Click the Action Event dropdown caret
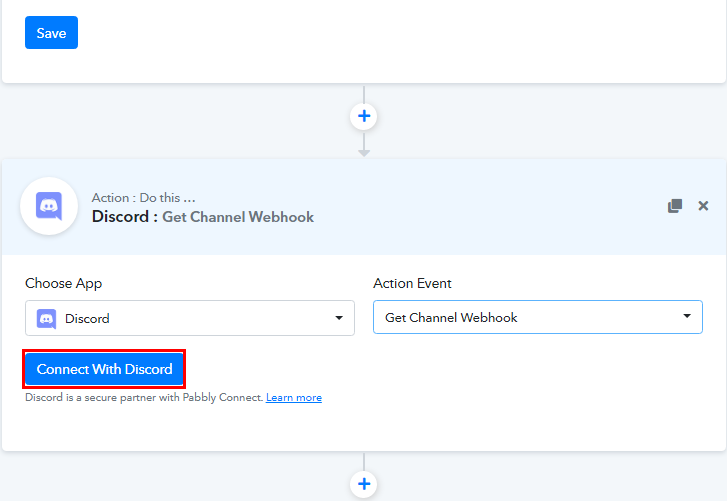This screenshot has width=727, height=501. point(686,317)
